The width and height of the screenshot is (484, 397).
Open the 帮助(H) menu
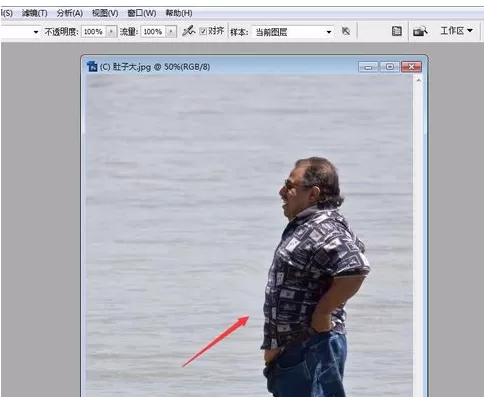179,13
